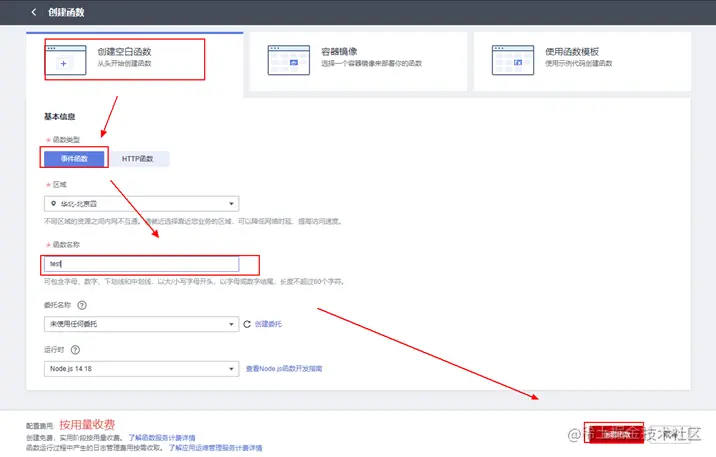The image size is (716, 457).
Task: Refresh the 委托 list with the reload icon
Action: coord(247,324)
